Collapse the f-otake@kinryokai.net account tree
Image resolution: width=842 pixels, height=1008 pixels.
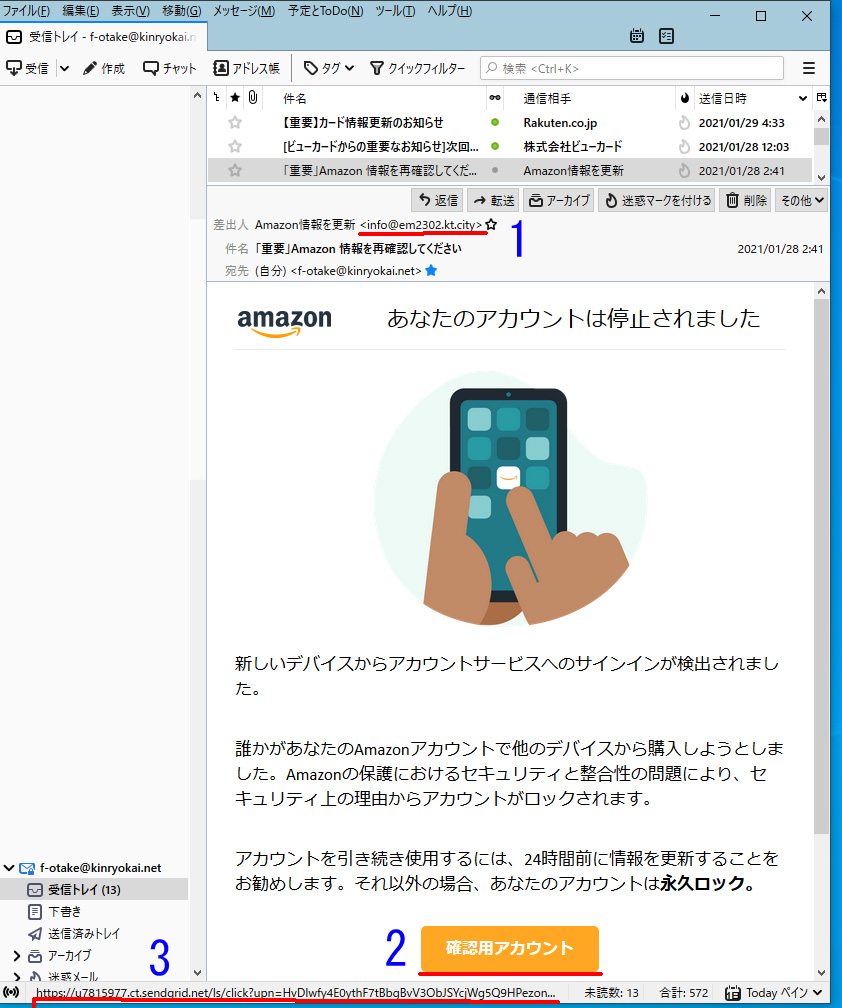point(9,868)
